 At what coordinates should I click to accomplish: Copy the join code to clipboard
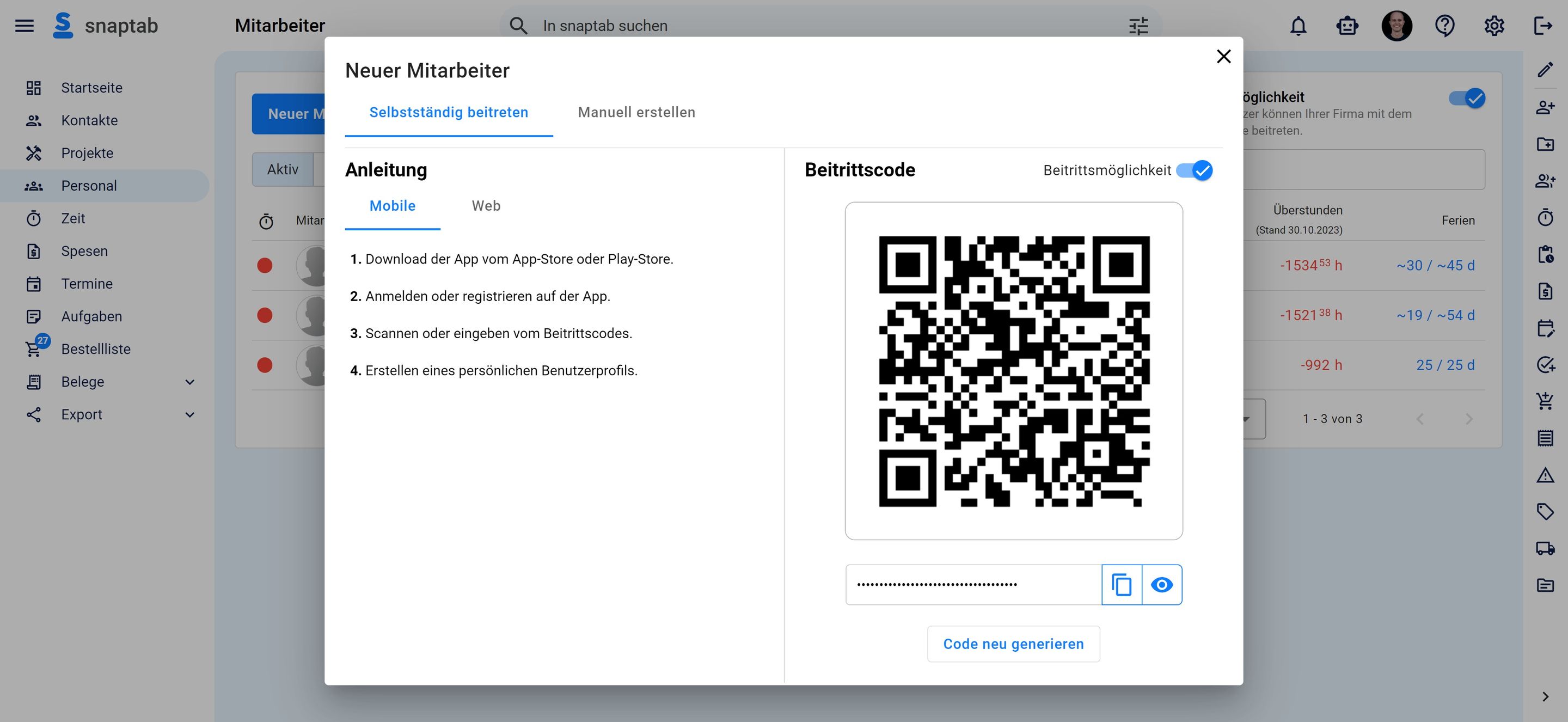[x=1121, y=584]
